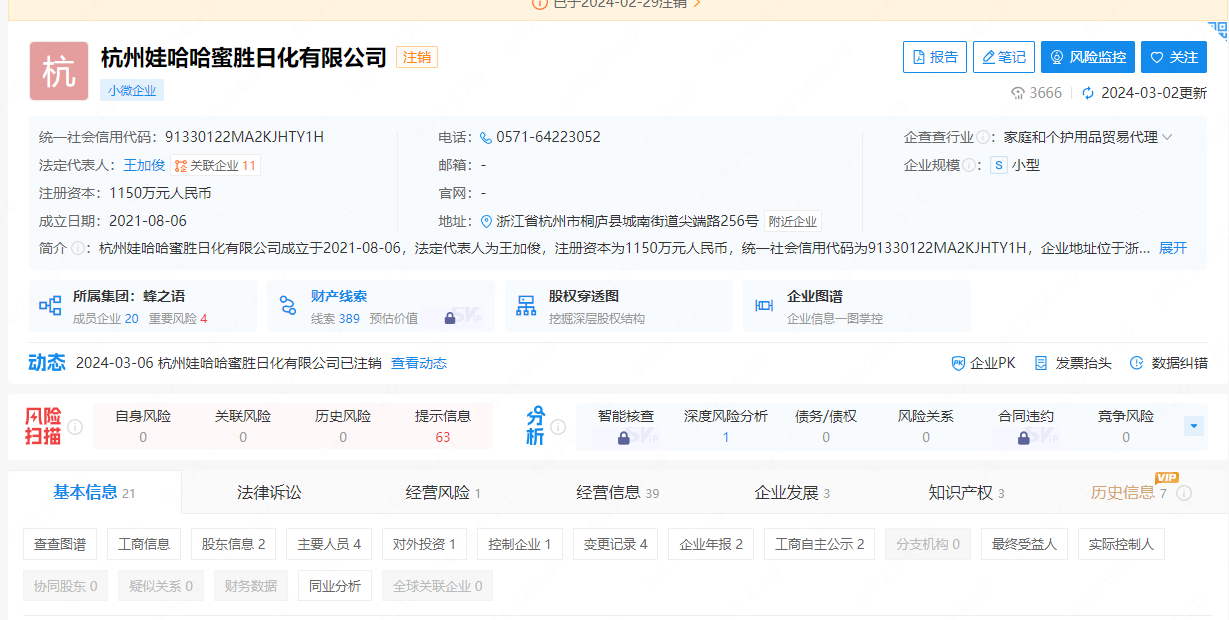Jump to 变更记录 4 section
Viewport: 1229px width, 620px height.
[616, 544]
